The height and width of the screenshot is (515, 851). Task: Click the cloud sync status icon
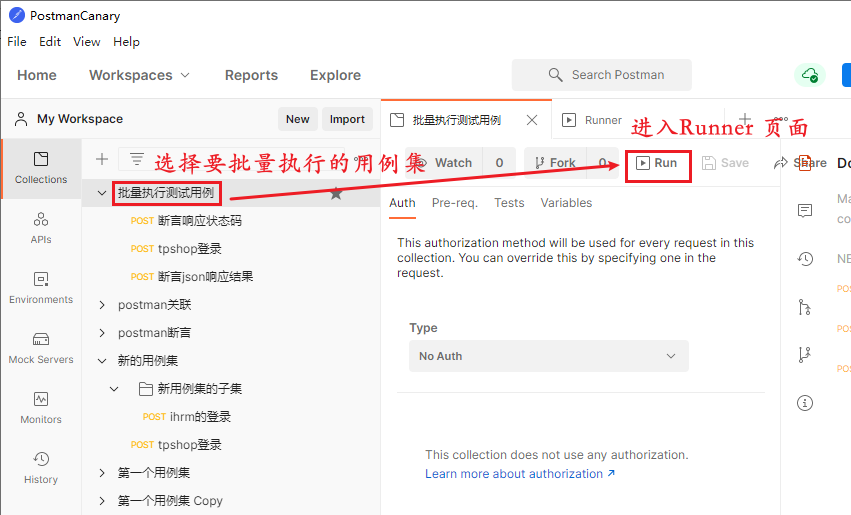click(810, 75)
